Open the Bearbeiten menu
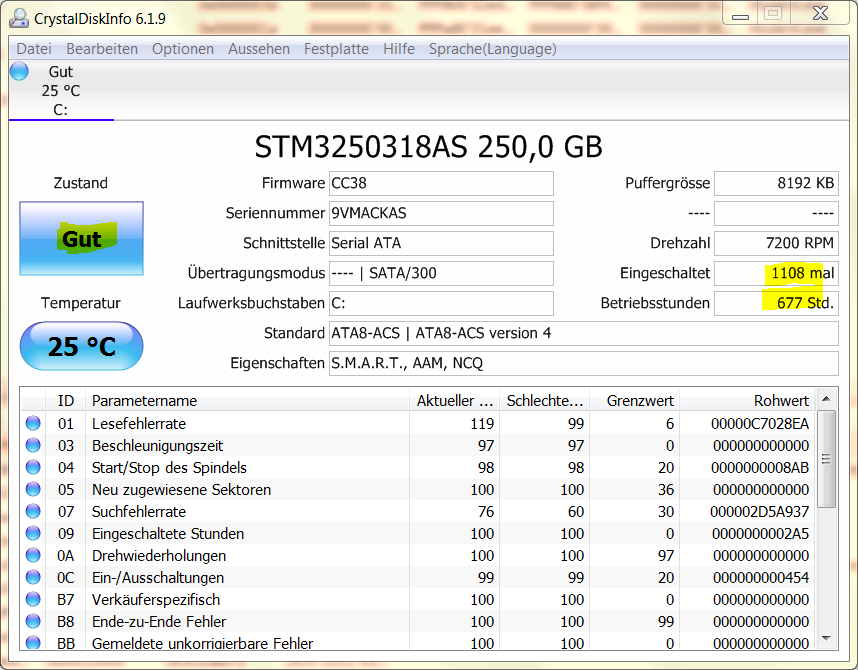Screen dimensions: 858x670 pos(102,49)
